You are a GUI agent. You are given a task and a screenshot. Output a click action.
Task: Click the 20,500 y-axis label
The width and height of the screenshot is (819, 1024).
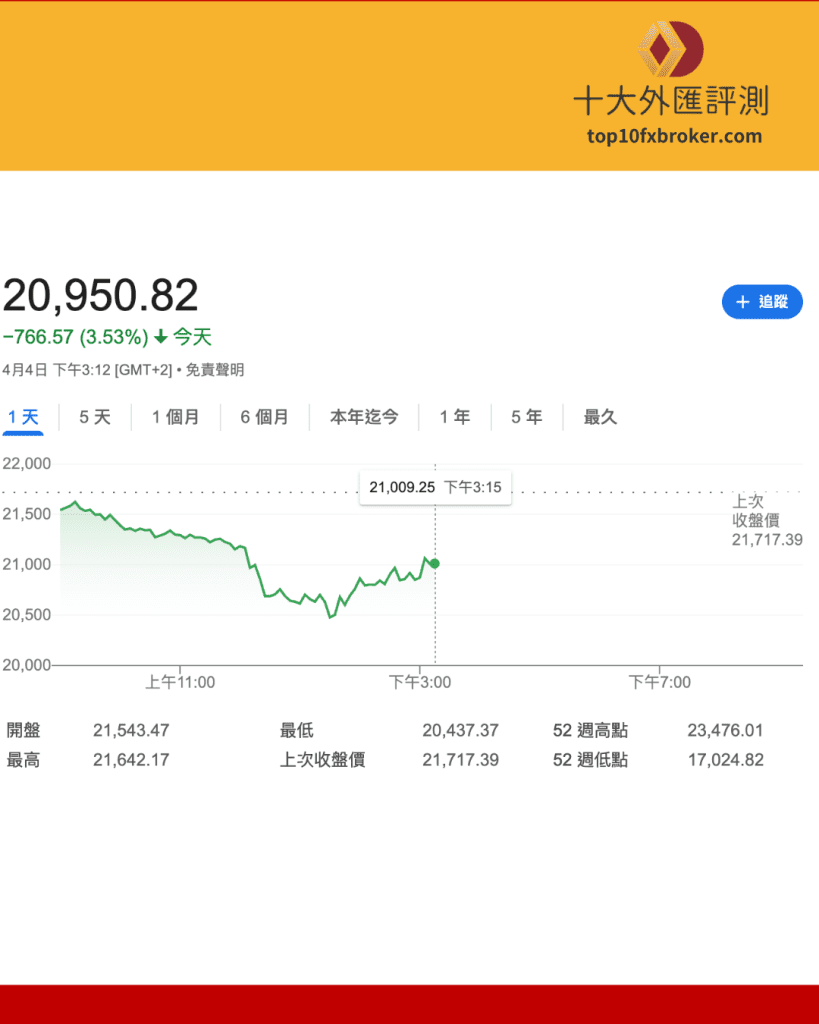point(27,615)
